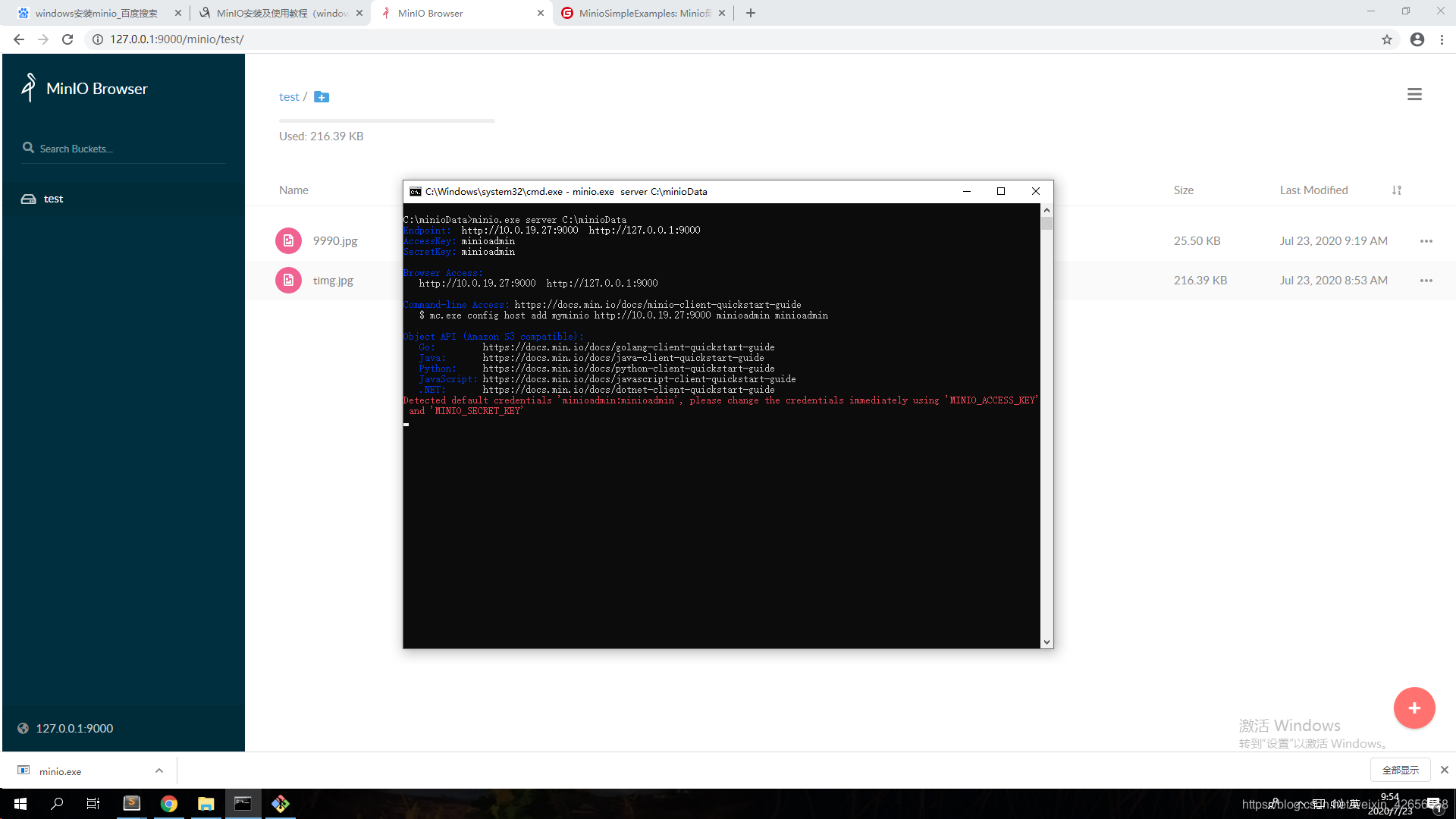
Task: Maximize the cmd.exe window
Action: click(x=1001, y=191)
